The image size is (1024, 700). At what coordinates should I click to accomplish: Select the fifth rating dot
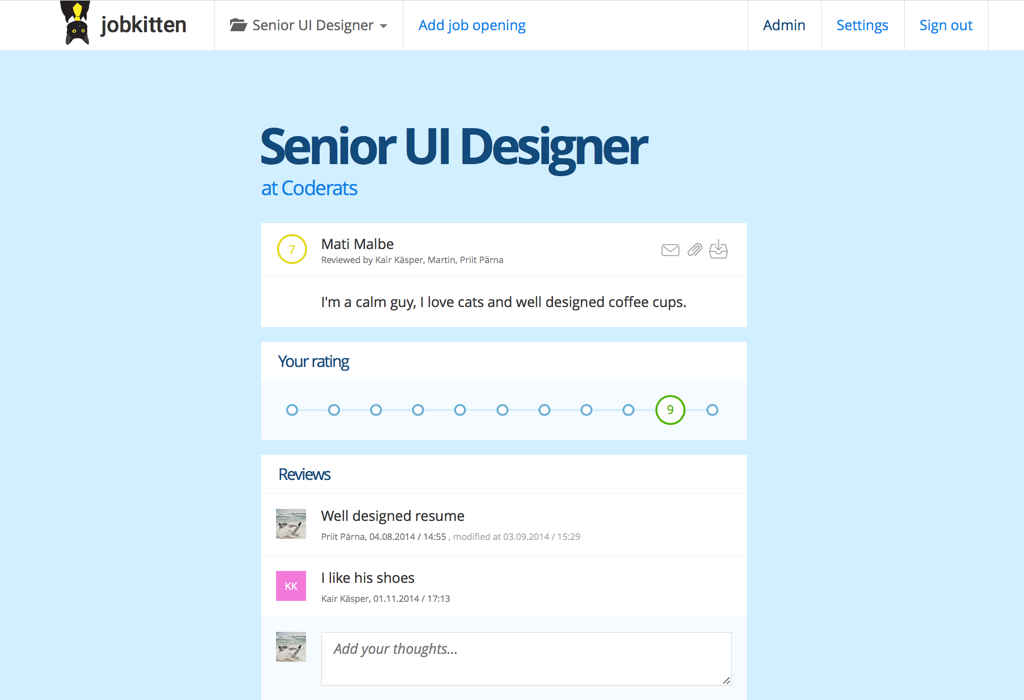(460, 410)
